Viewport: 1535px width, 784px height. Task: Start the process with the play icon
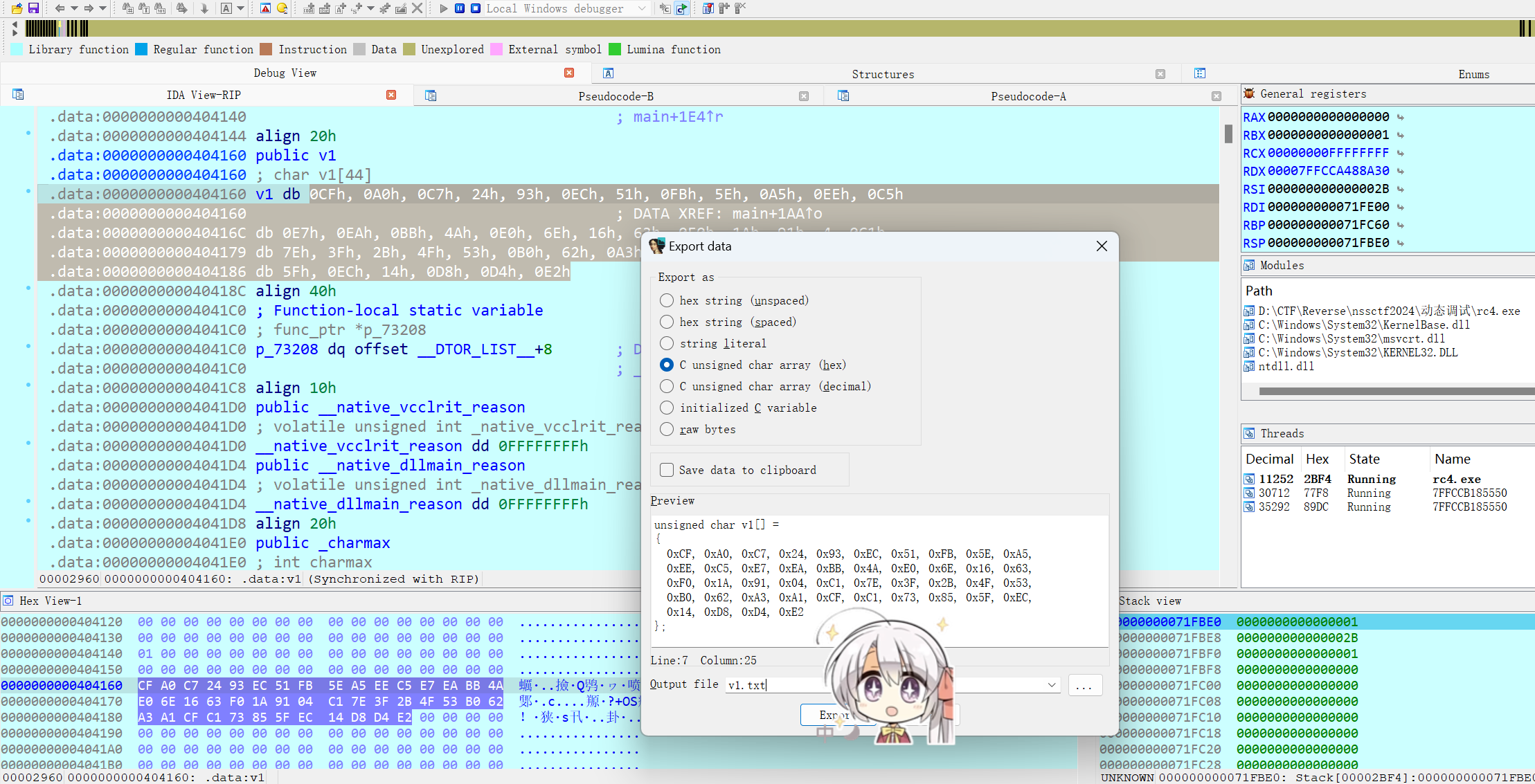pyautogui.click(x=444, y=8)
